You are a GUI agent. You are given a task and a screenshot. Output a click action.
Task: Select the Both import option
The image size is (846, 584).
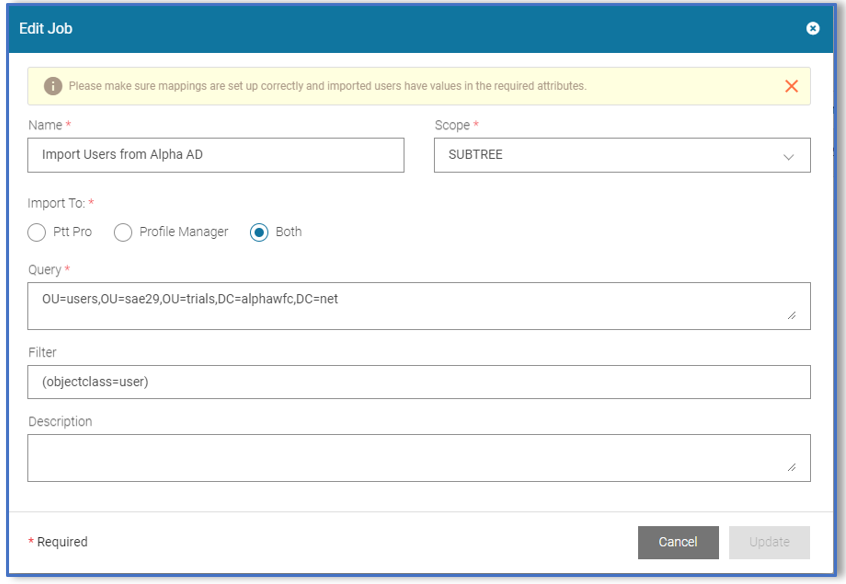pyautogui.click(x=259, y=232)
